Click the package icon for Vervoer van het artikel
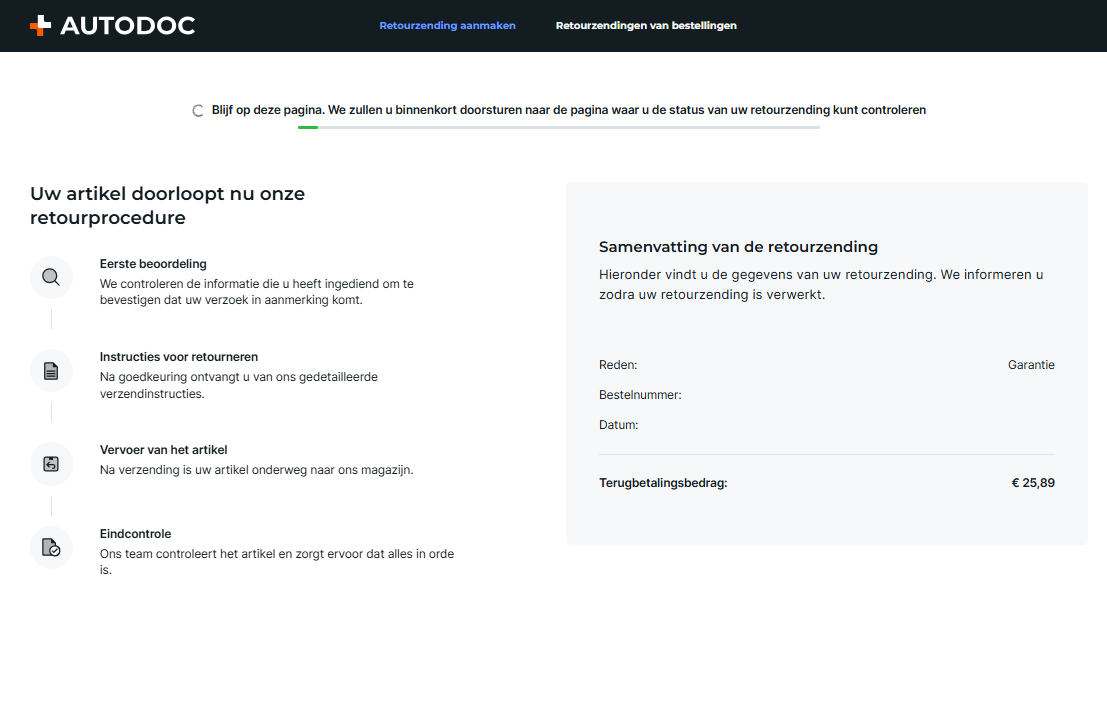The image size is (1107, 711). (x=51, y=464)
